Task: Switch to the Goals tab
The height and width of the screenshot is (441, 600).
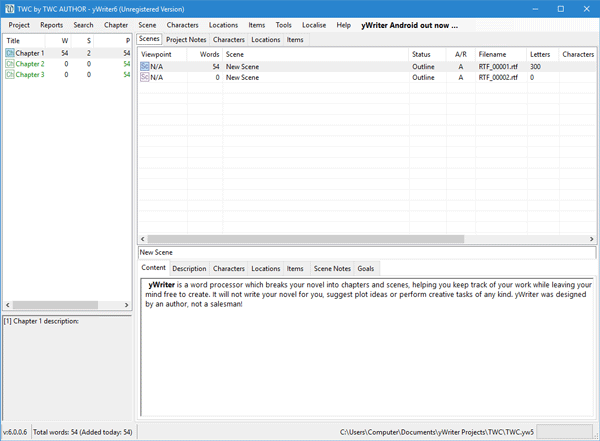Action: pos(366,269)
